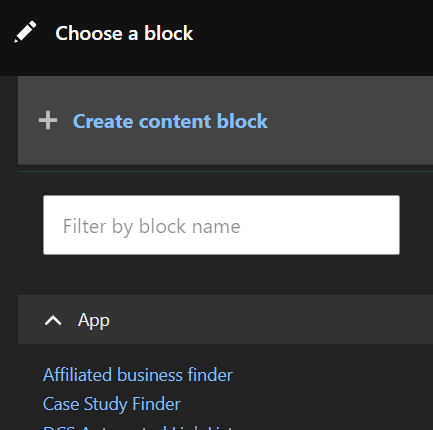Click the grey Create content block panel area
The image size is (433, 430).
point(225,120)
